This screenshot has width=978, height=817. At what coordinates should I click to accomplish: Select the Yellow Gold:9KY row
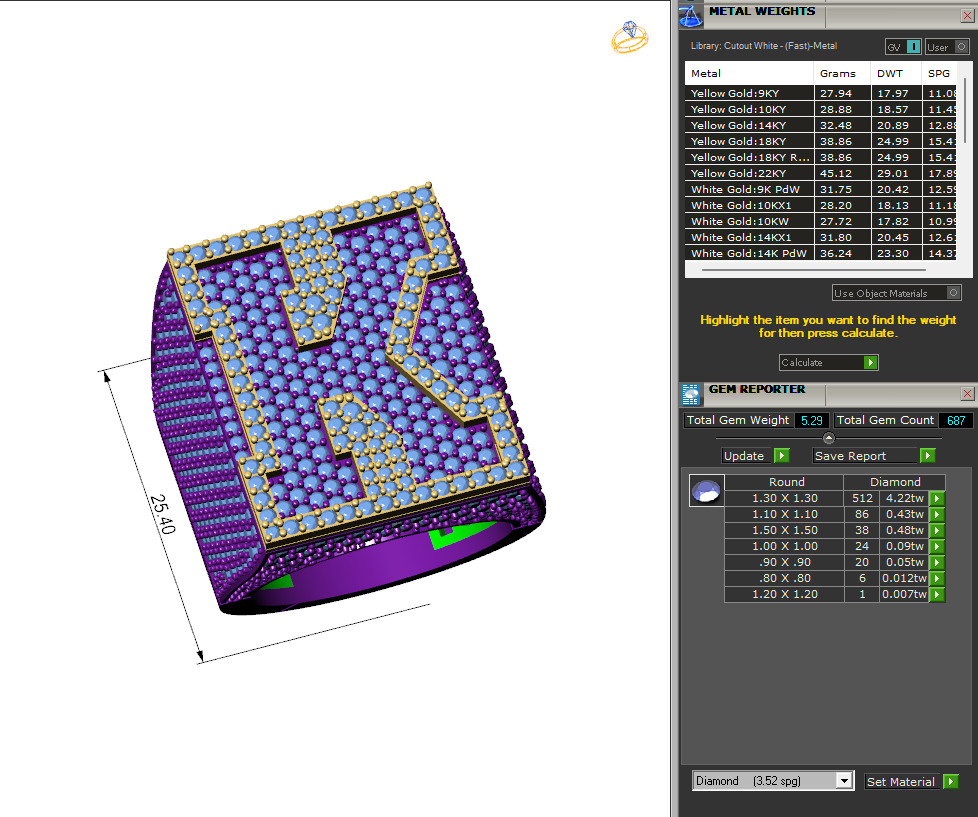(x=821, y=93)
